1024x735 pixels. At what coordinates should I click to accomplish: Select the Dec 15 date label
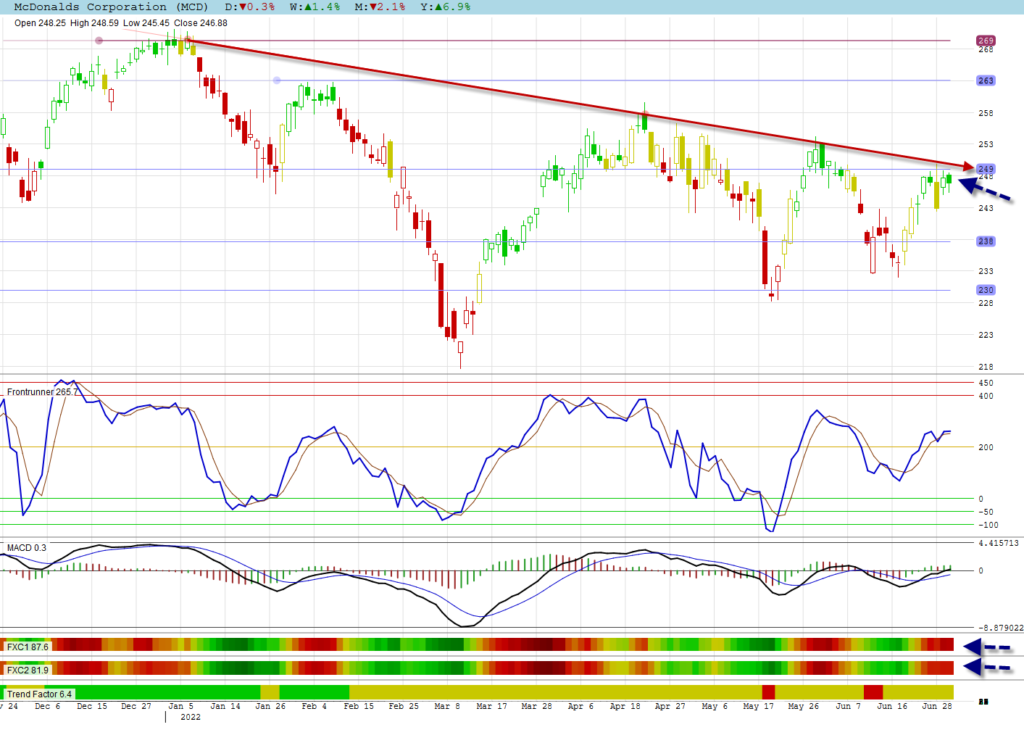point(91,706)
